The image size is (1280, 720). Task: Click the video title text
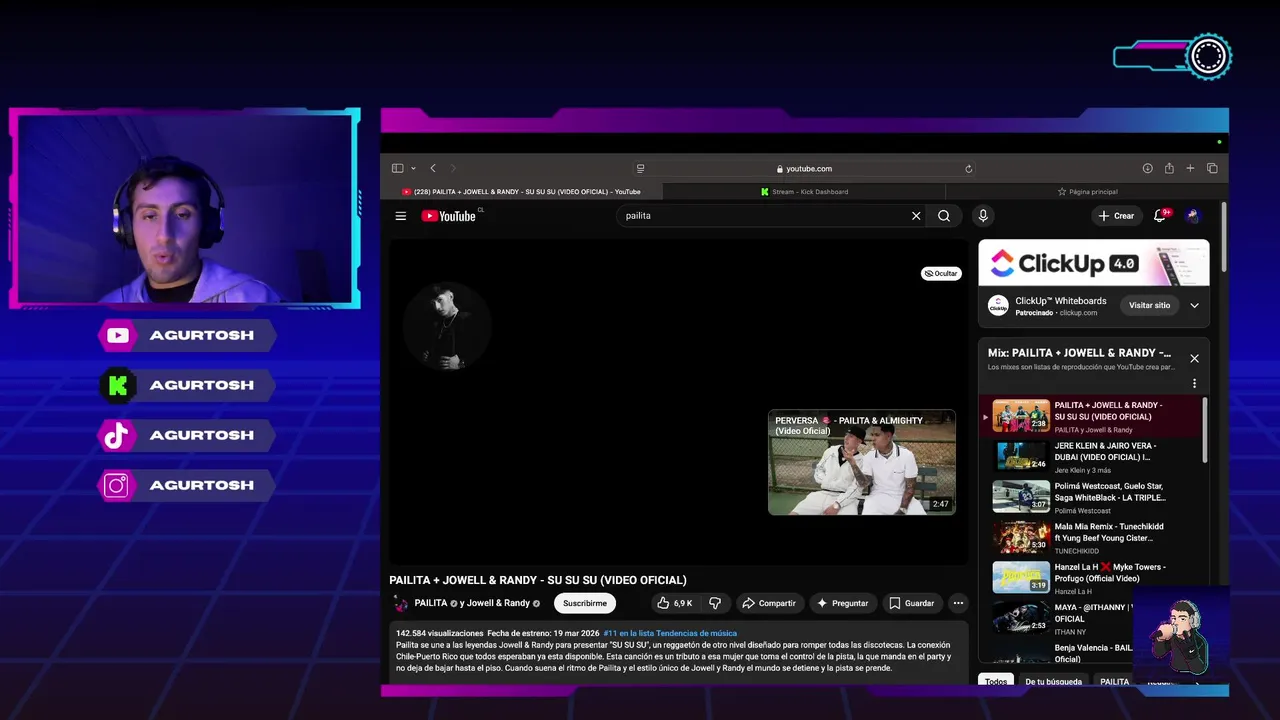538,580
